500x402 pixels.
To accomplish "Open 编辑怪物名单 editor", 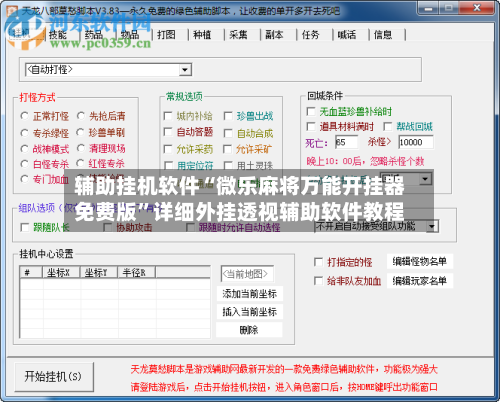I will pos(420,262).
